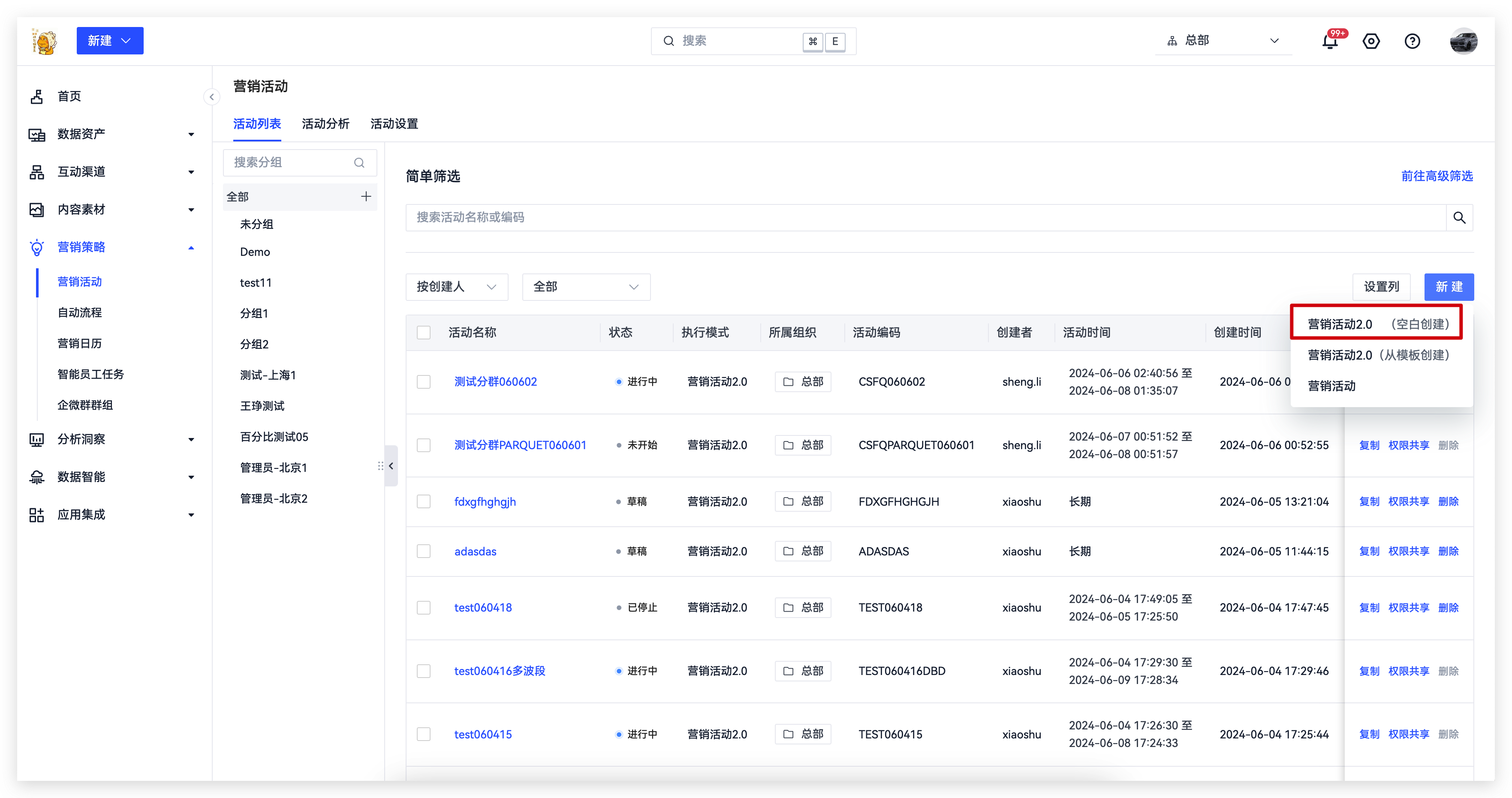
Task: Click the 首页 home icon in sidebar
Action: [x=37, y=96]
